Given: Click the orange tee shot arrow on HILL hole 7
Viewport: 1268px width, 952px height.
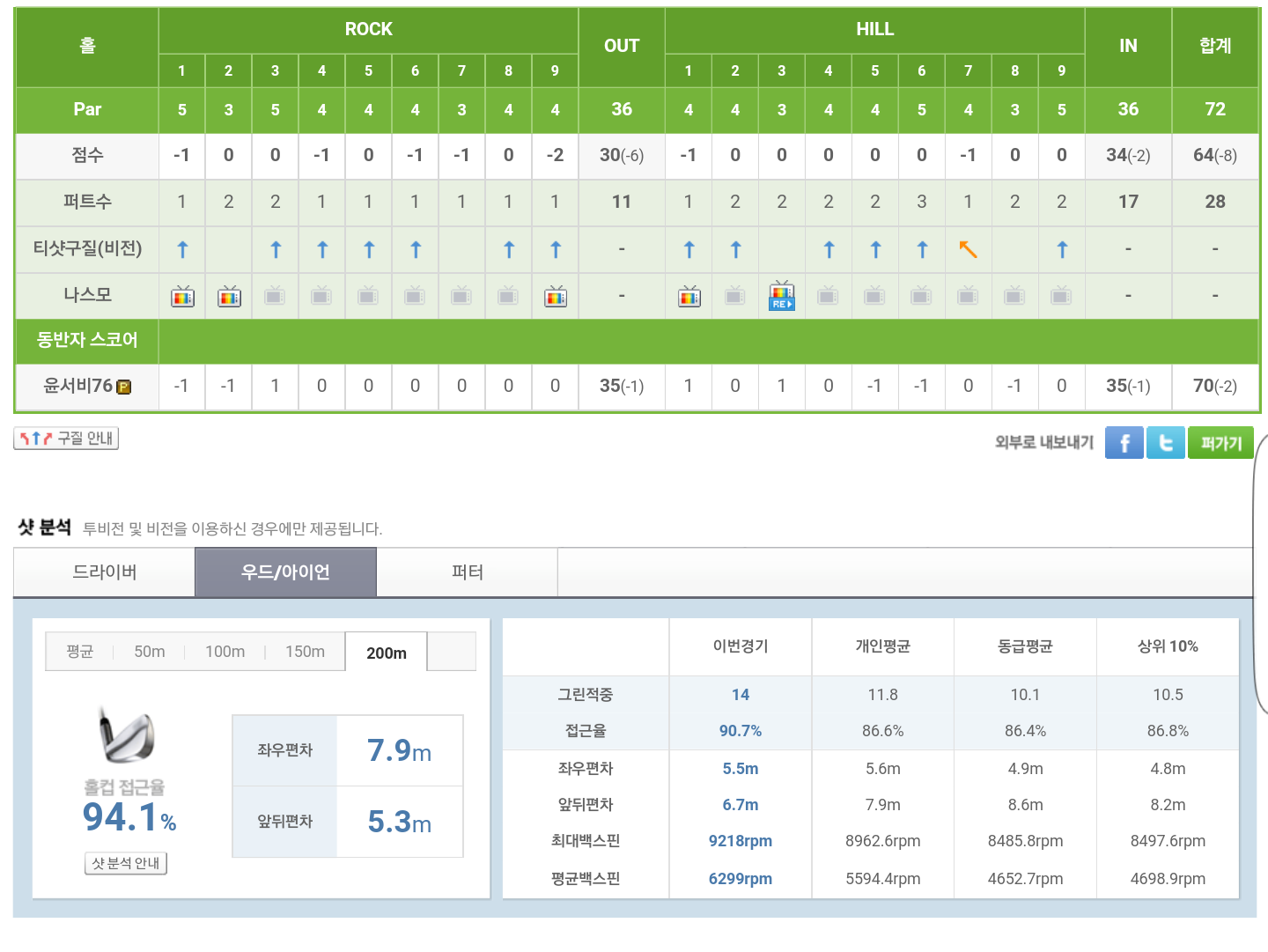Looking at the screenshot, I should (x=968, y=250).
